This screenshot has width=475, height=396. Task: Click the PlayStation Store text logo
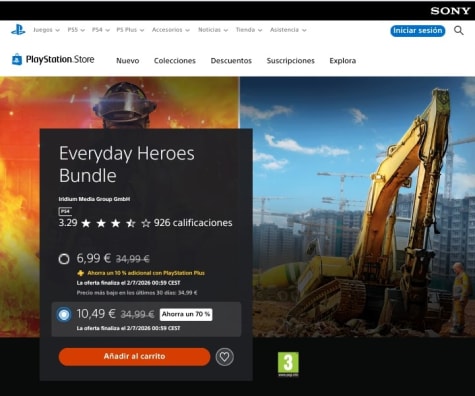[x=60, y=60]
